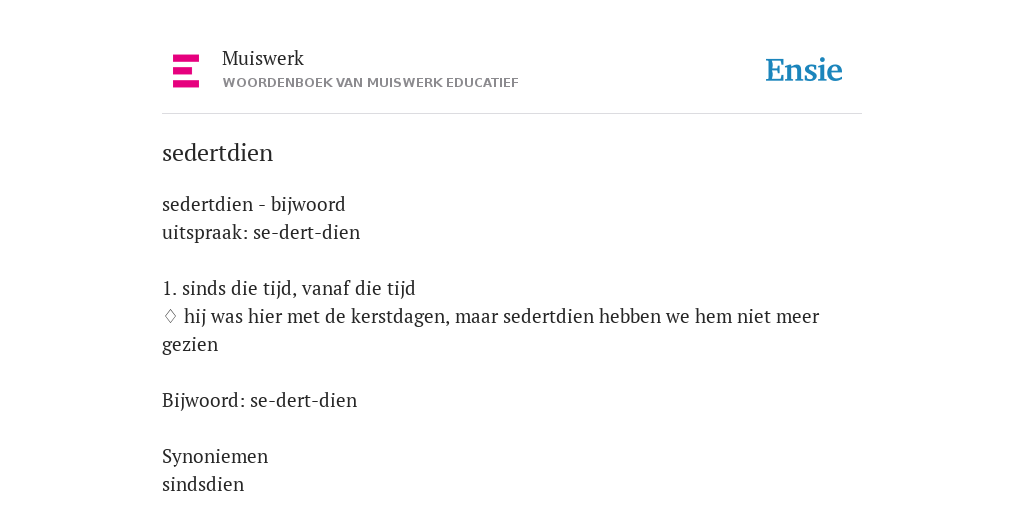Click definition 'sinds die tijd, vanaf die tijd'
This screenshot has width=1024, height=512.
298,288
